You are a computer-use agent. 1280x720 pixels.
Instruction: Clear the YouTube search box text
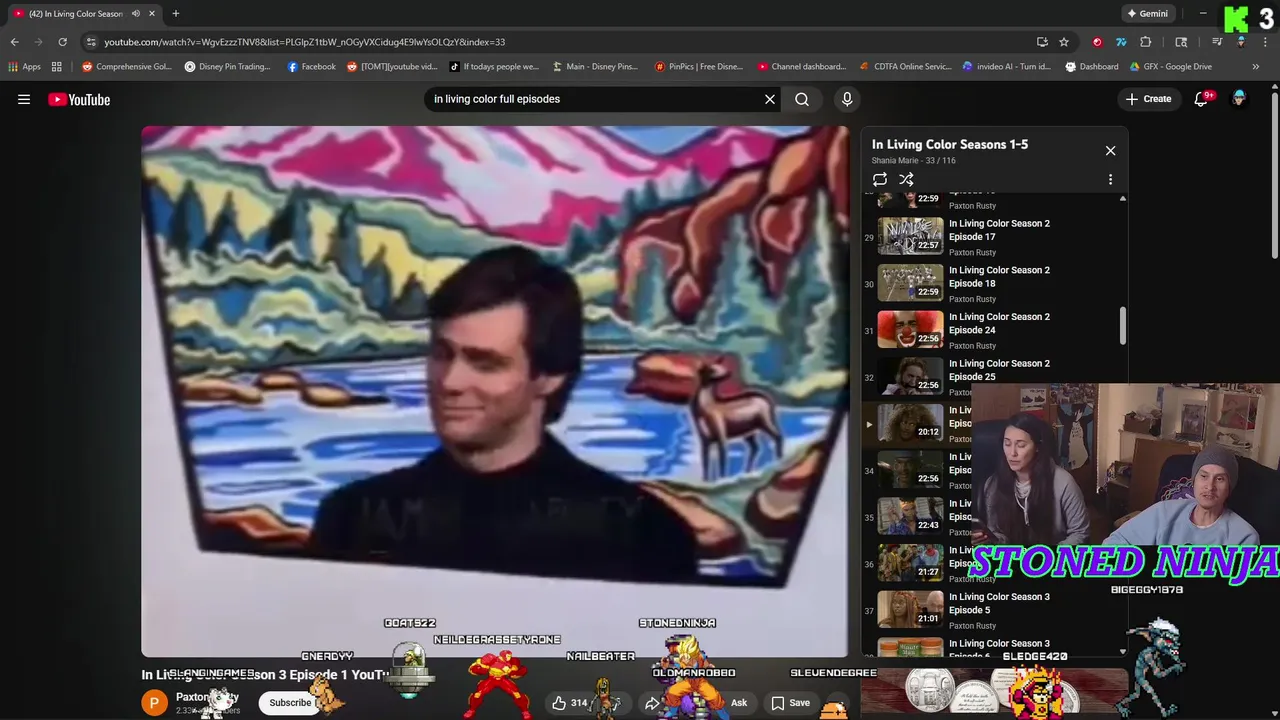tap(769, 99)
